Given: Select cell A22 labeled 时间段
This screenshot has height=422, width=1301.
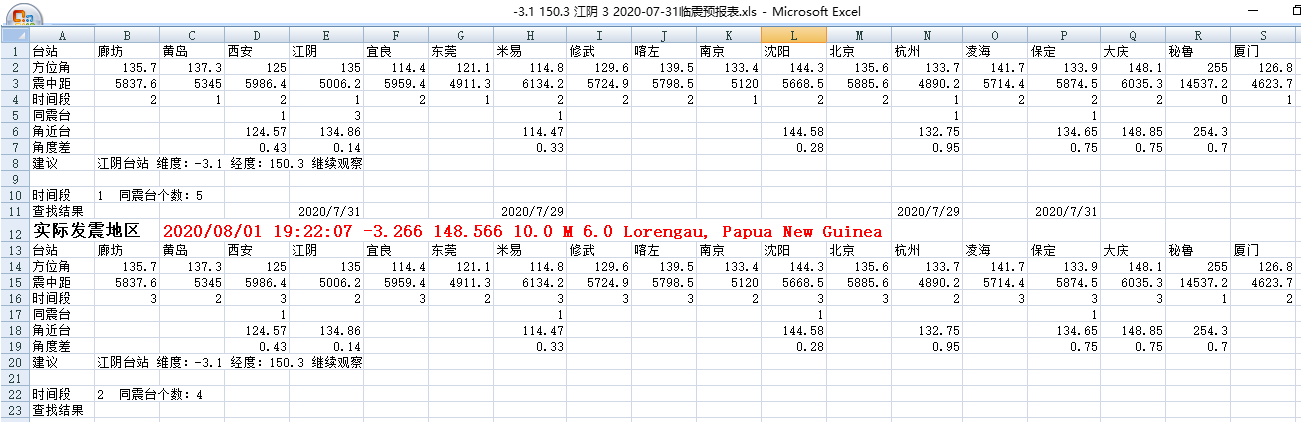Looking at the screenshot, I should 49,394.
